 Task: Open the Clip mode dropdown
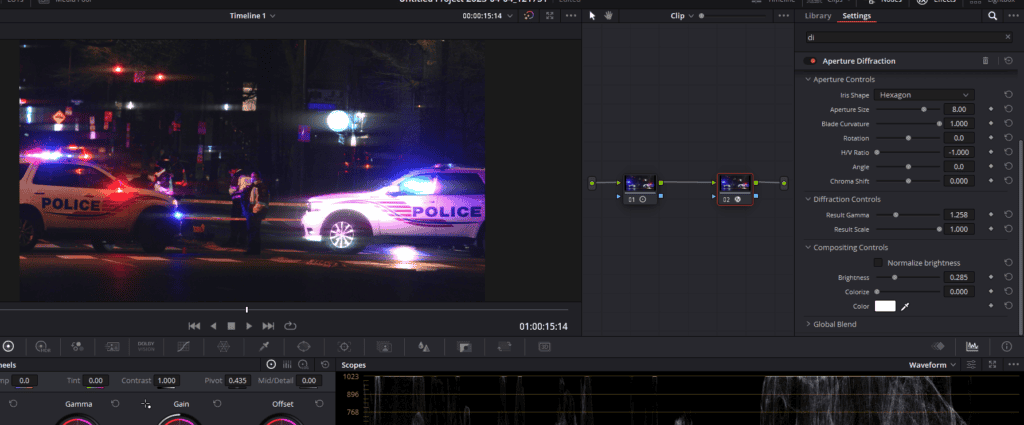tap(682, 16)
